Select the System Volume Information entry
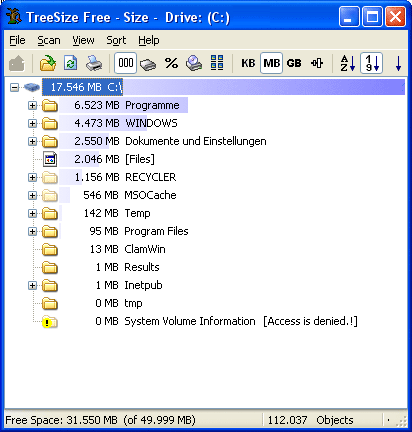This screenshot has height=432, width=412. click(x=190, y=321)
